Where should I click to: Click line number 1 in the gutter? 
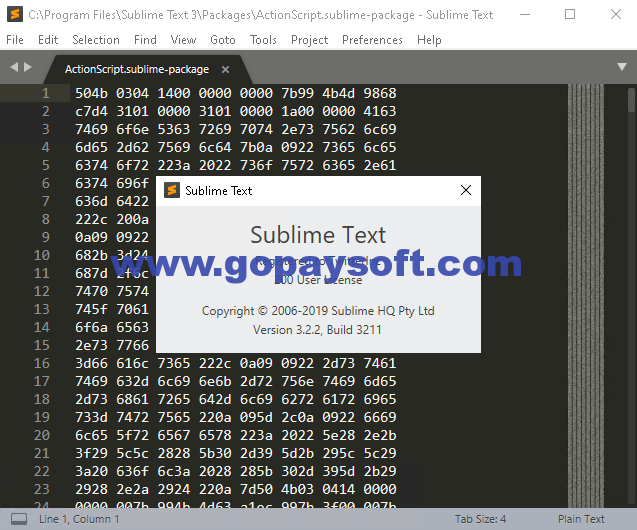46,93
